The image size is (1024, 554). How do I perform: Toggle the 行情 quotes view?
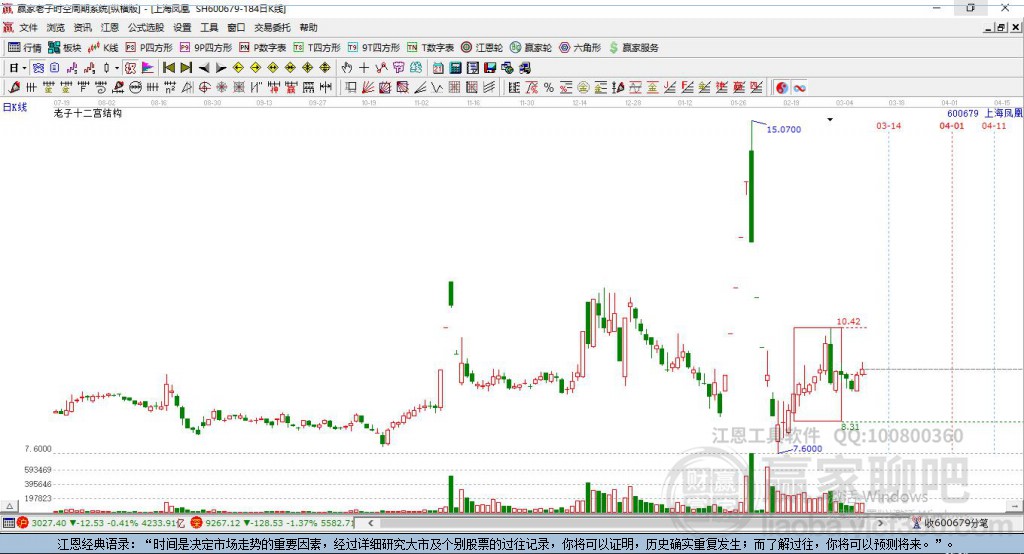25,48
